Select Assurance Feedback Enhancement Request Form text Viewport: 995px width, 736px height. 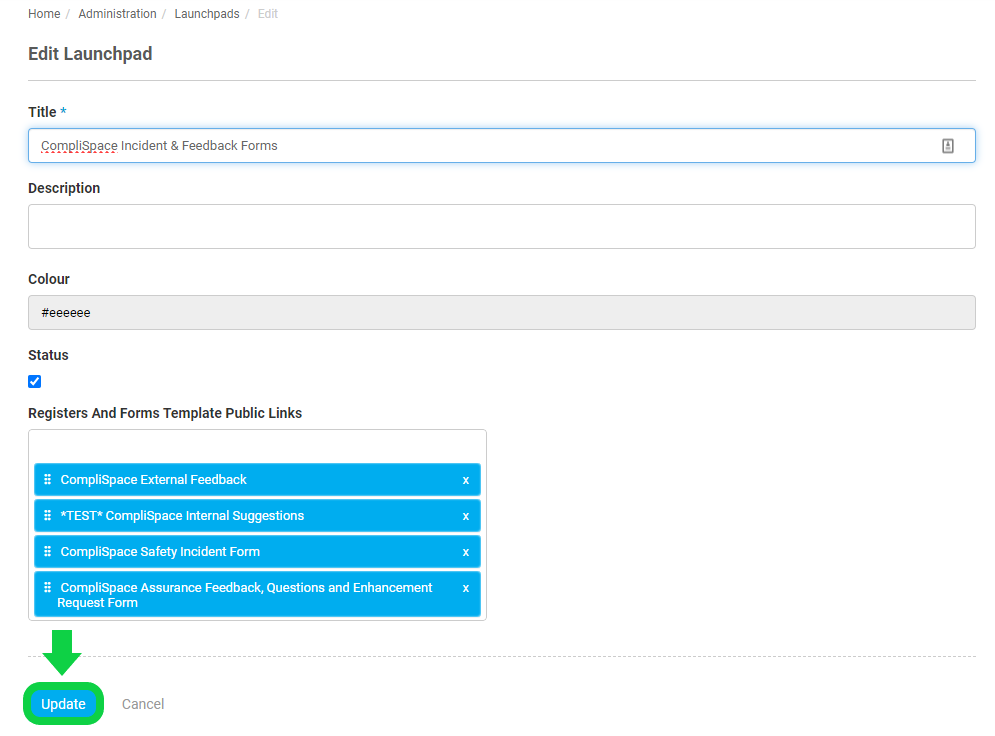(245, 595)
